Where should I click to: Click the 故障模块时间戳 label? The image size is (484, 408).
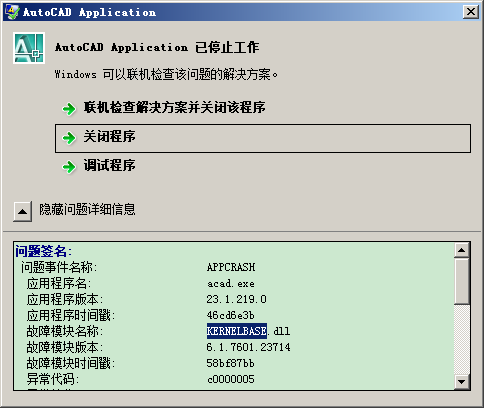point(71,363)
